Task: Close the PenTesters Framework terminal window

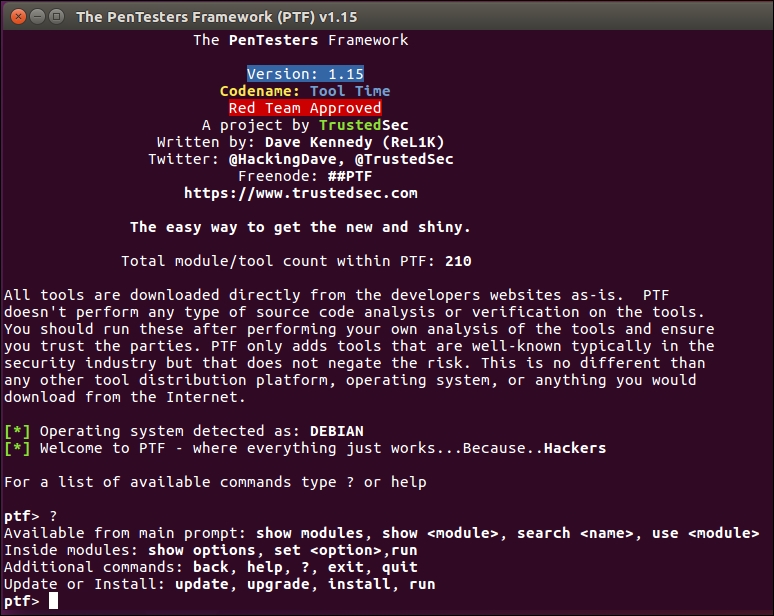Action: pos(14,16)
